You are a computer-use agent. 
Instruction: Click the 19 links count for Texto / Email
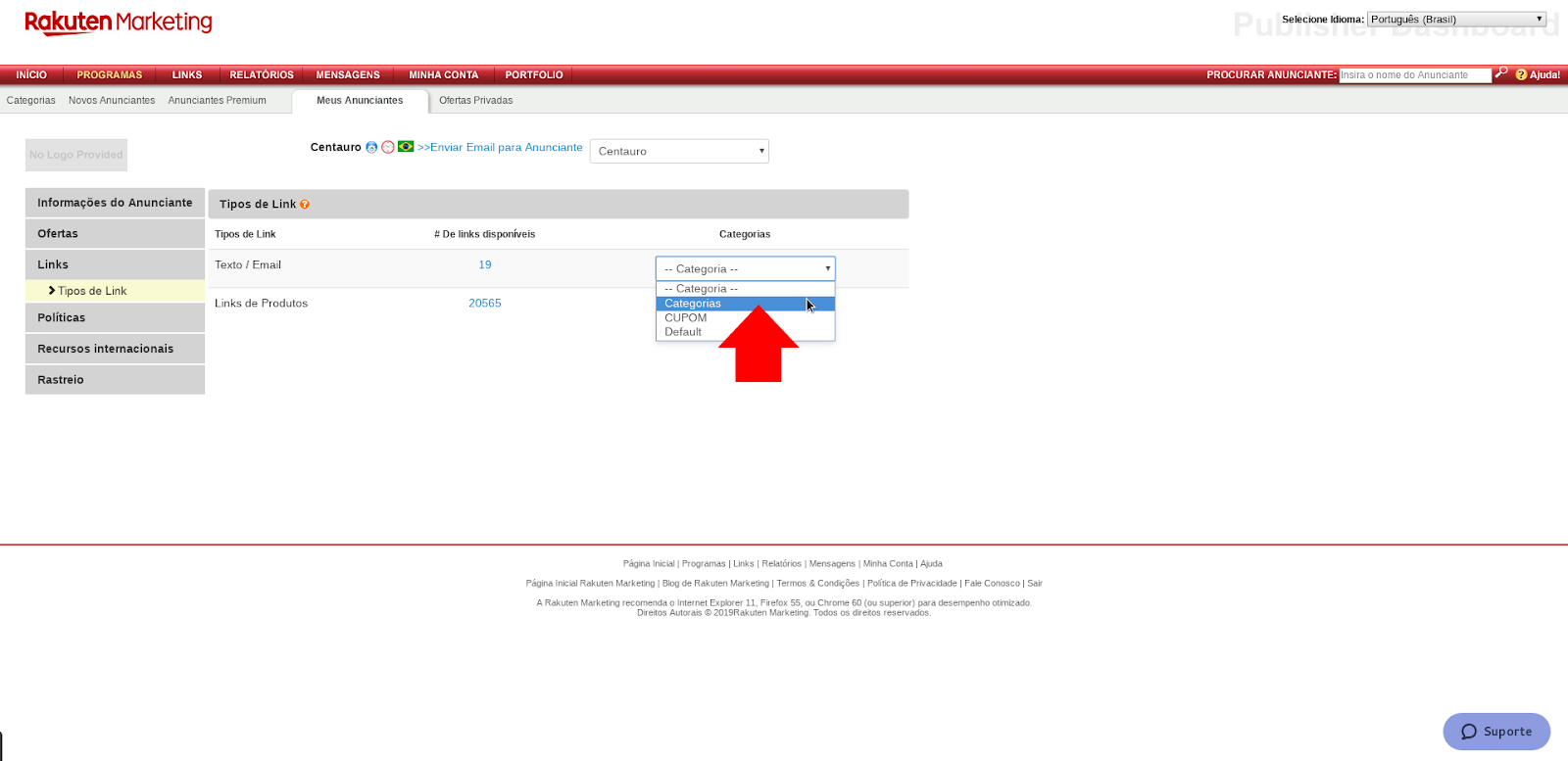click(485, 264)
